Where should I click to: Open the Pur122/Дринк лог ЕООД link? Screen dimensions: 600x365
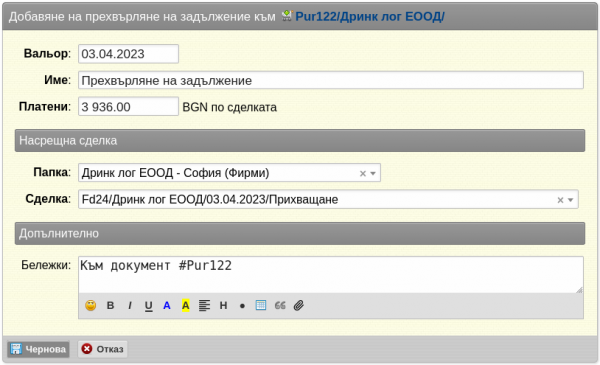(x=370, y=16)
